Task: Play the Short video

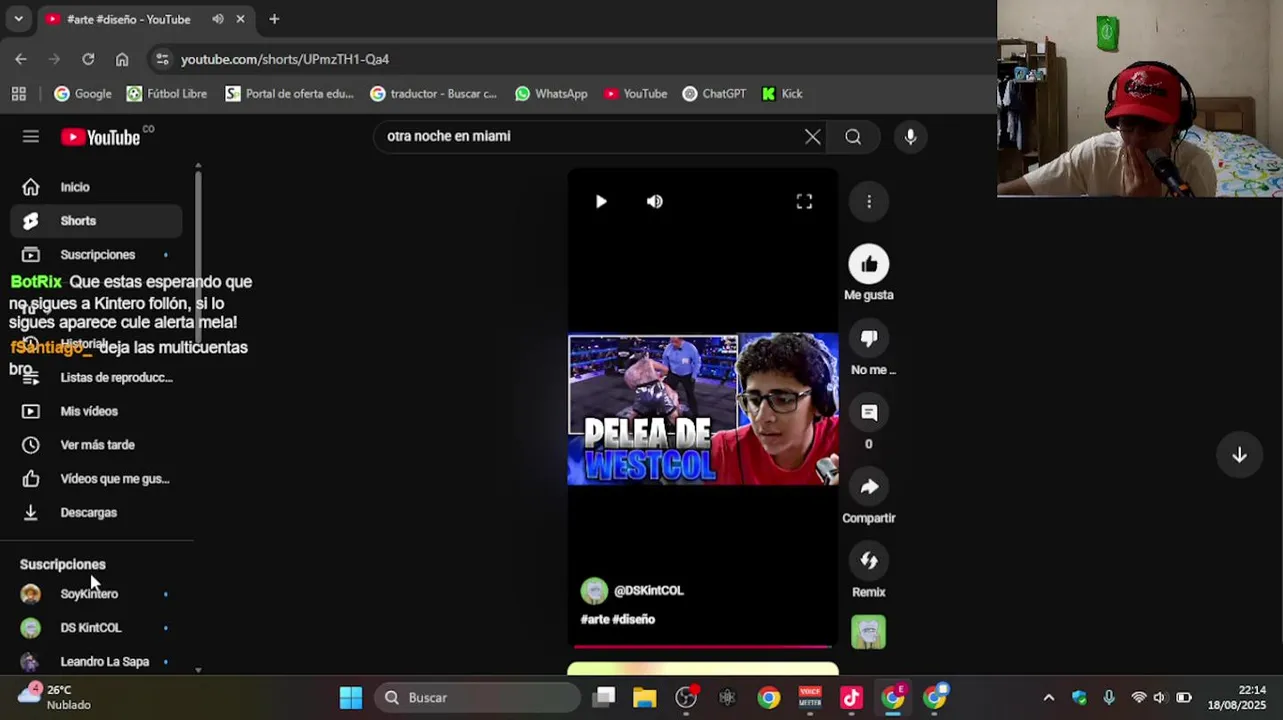Action: coord(600,202)
